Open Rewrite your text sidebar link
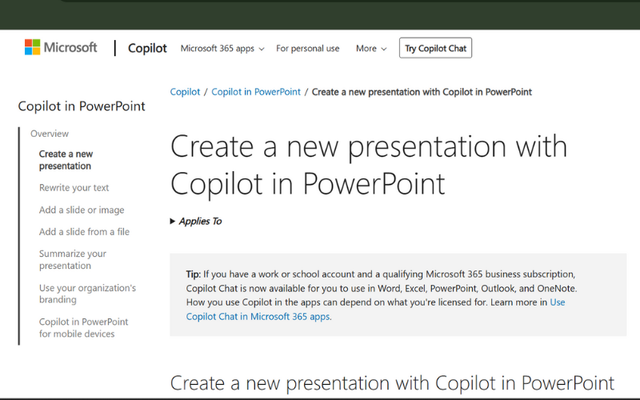 (74, 188)
